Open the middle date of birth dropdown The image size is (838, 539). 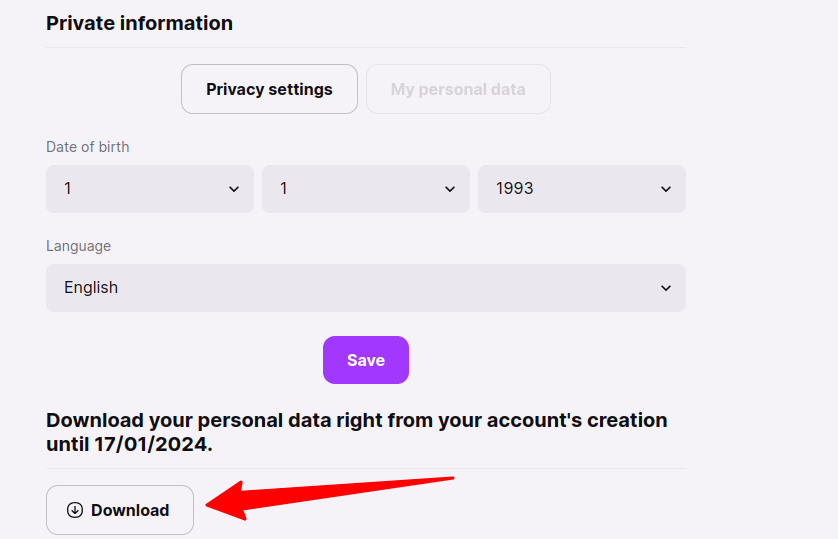(366, 189)
